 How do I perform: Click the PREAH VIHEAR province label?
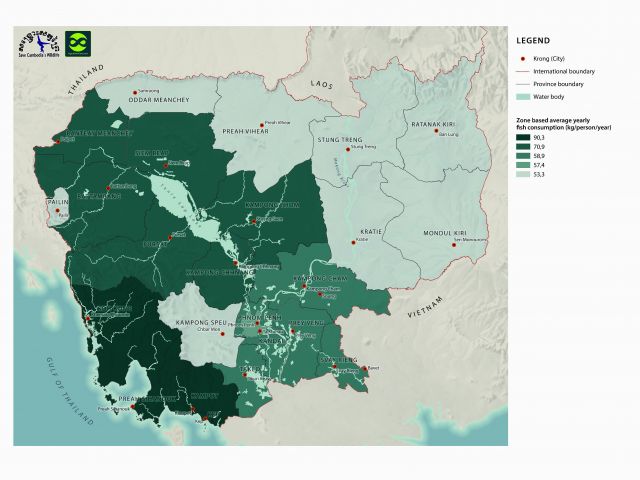pyautogui.click(x=245, y=131)
